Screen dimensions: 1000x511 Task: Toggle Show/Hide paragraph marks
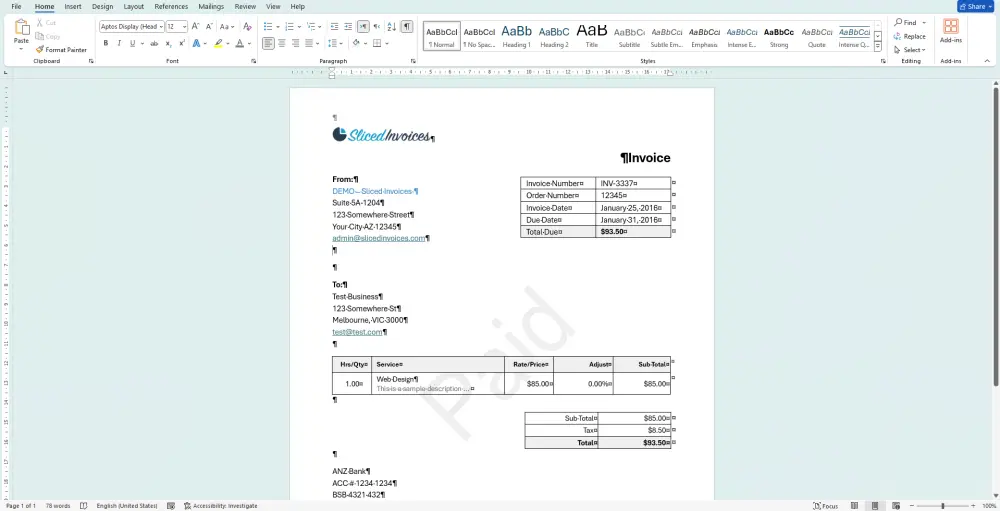coord(407,27)
